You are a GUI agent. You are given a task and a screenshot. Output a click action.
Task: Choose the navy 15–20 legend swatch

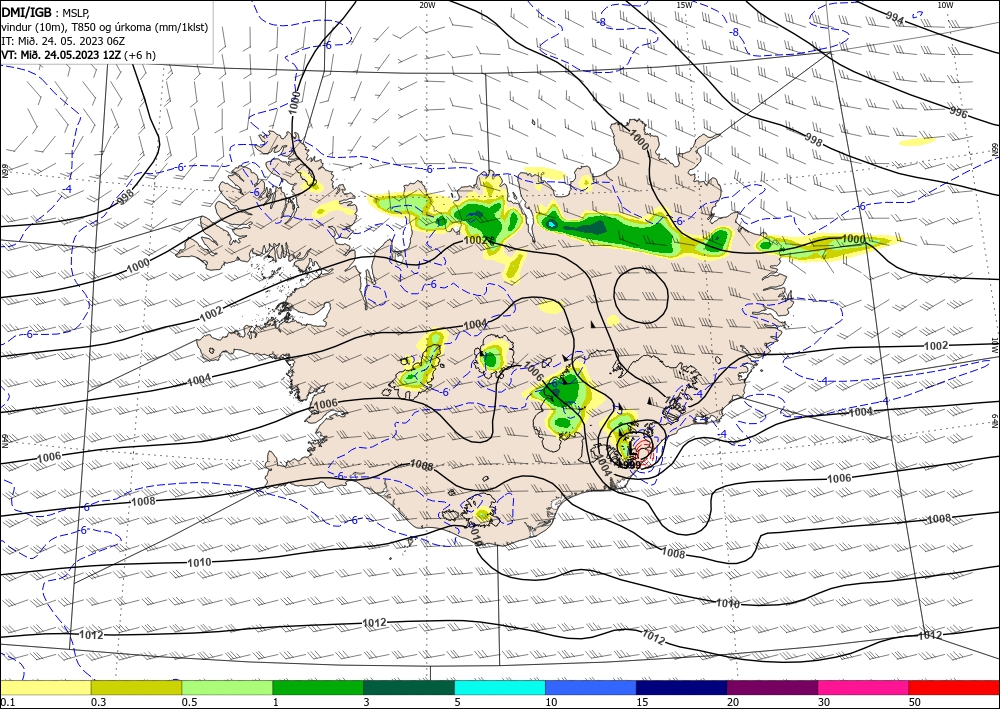(x=682, y=687)
